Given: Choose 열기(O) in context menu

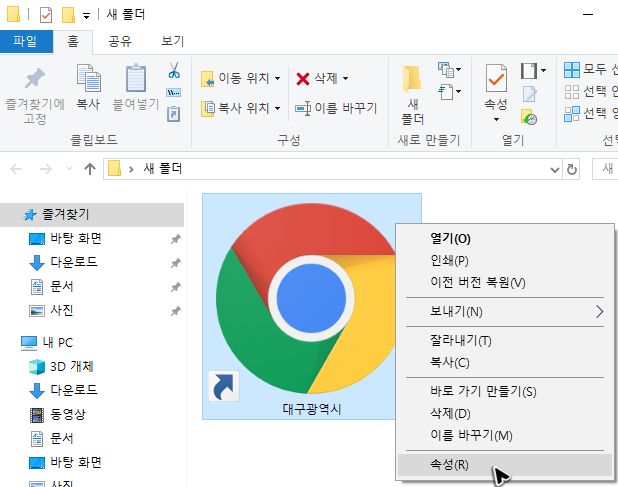Looking at the screenshot, I should tap(505, 238).
